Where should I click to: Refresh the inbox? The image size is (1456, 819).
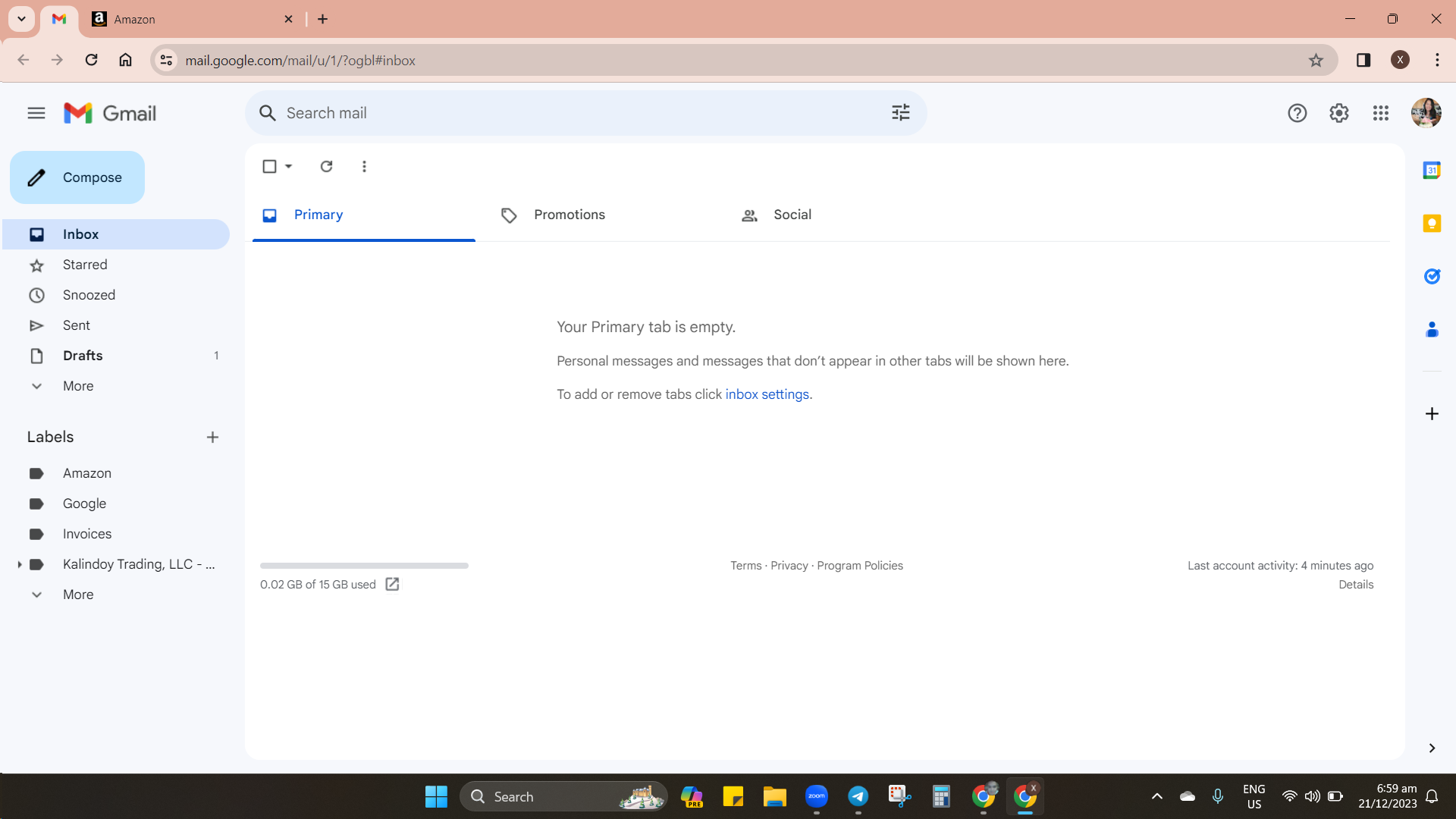326,166
